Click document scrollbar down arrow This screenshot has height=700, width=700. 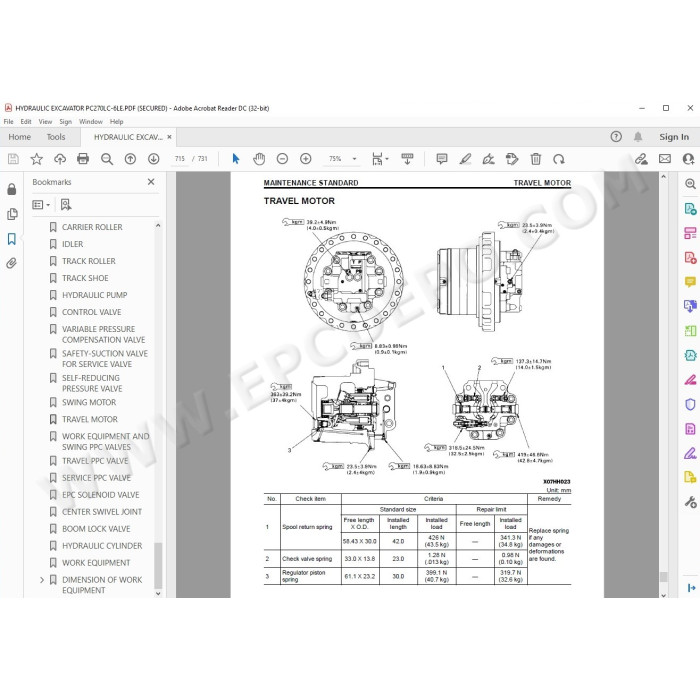(664, 595)
